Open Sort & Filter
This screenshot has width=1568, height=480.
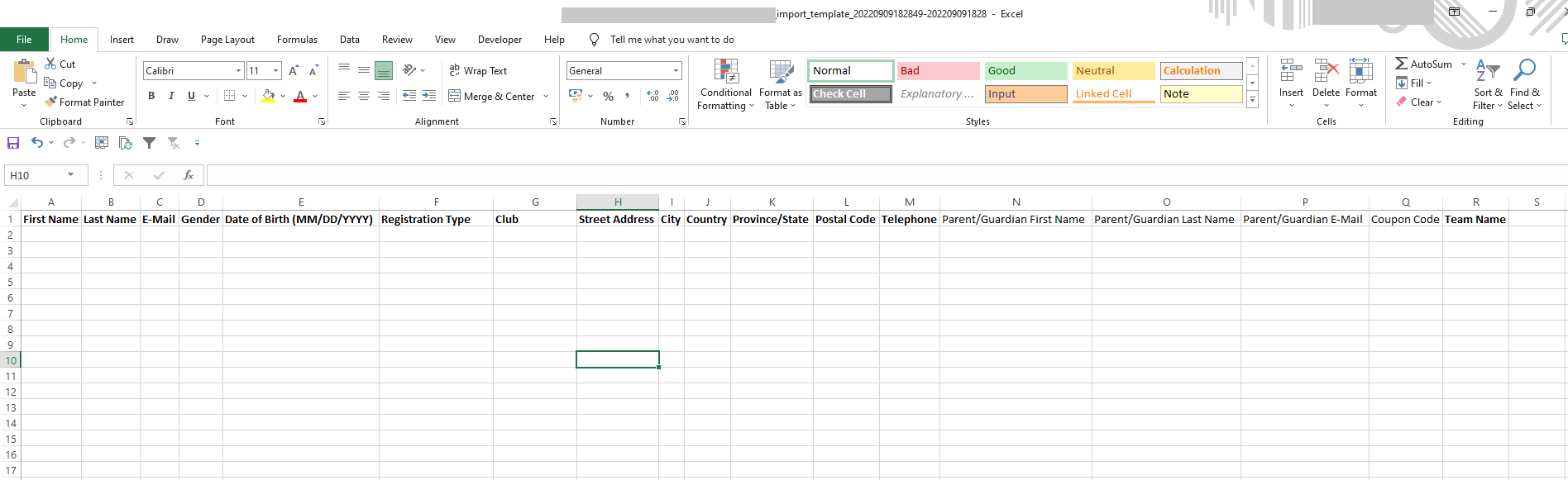tap(1488, 84)
